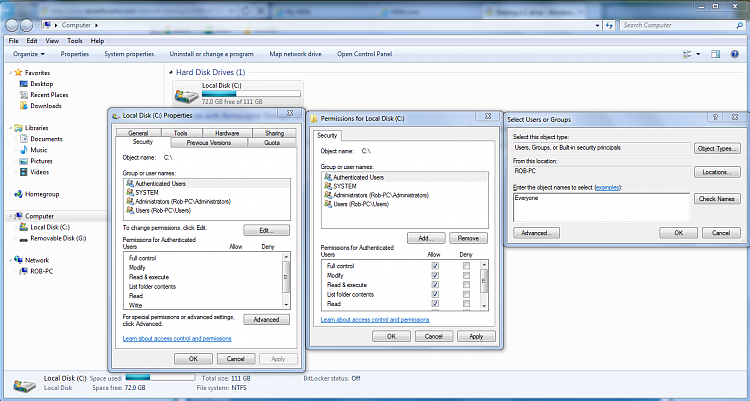Toggle Deny checkbox for List folder contents

(466, 294)
